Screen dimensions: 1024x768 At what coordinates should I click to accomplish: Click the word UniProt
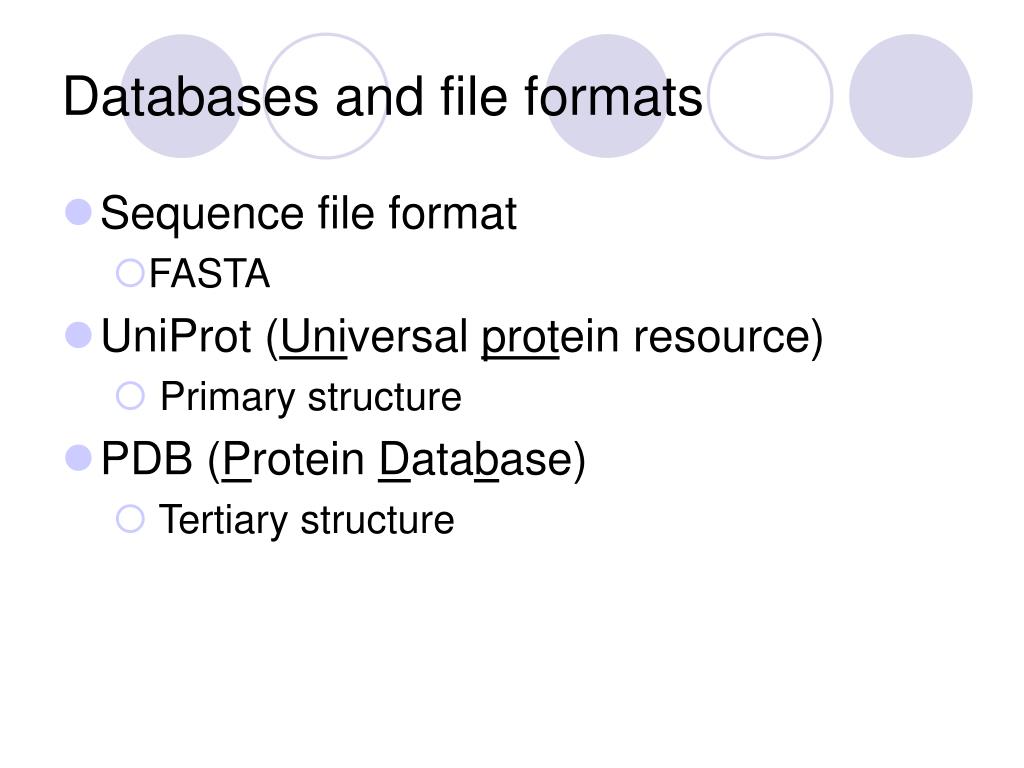pos(176,337)
